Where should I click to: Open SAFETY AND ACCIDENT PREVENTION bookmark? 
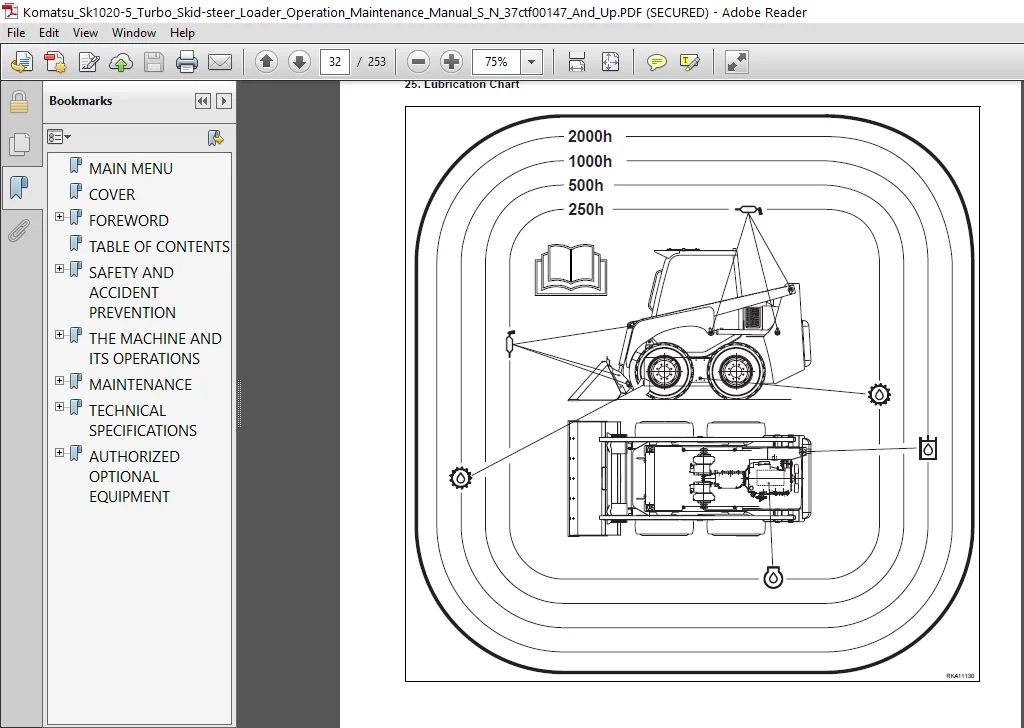131,293
